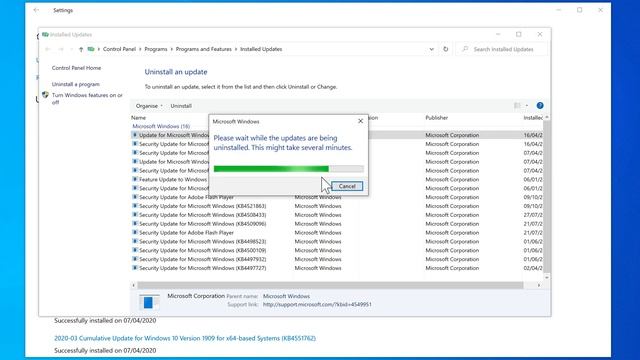Image resolution: width=640 pixels, height=360 pixels.
Task: Expand the address bar history dropdown
Action: click(431, 49)
